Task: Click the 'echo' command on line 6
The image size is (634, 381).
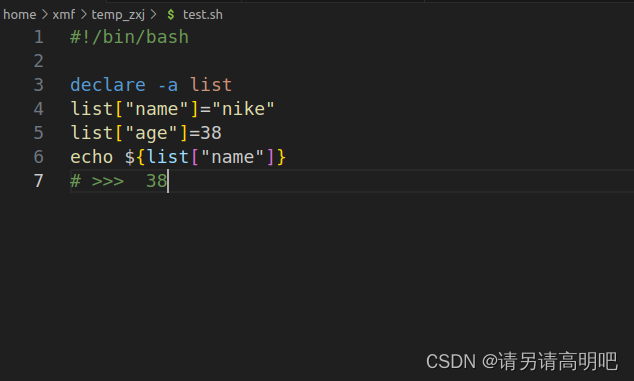Action: pyautogui.click(x=92, y=157)
